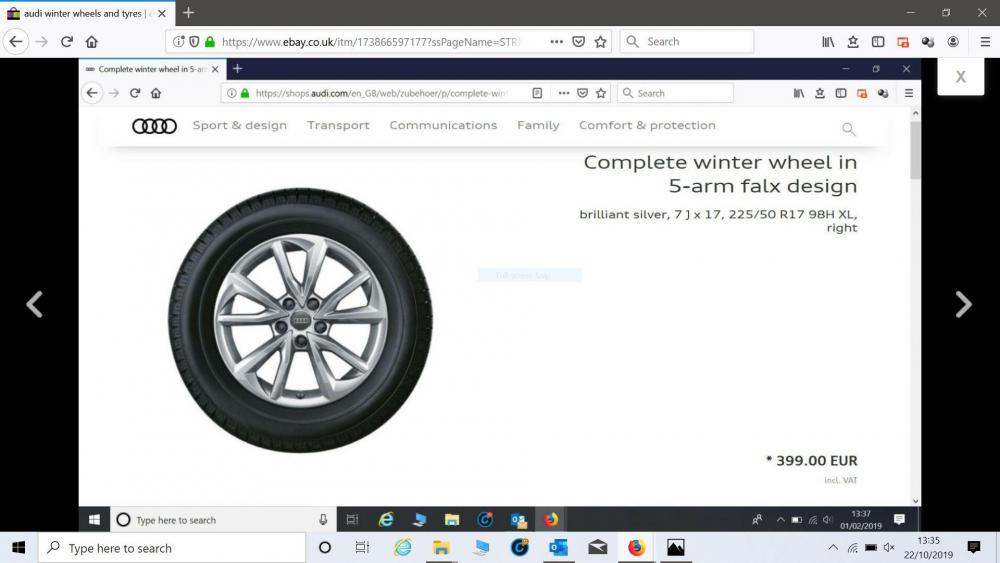Open page actions menu in eBay address bar

pyautogui.click(x=556, y=42)
